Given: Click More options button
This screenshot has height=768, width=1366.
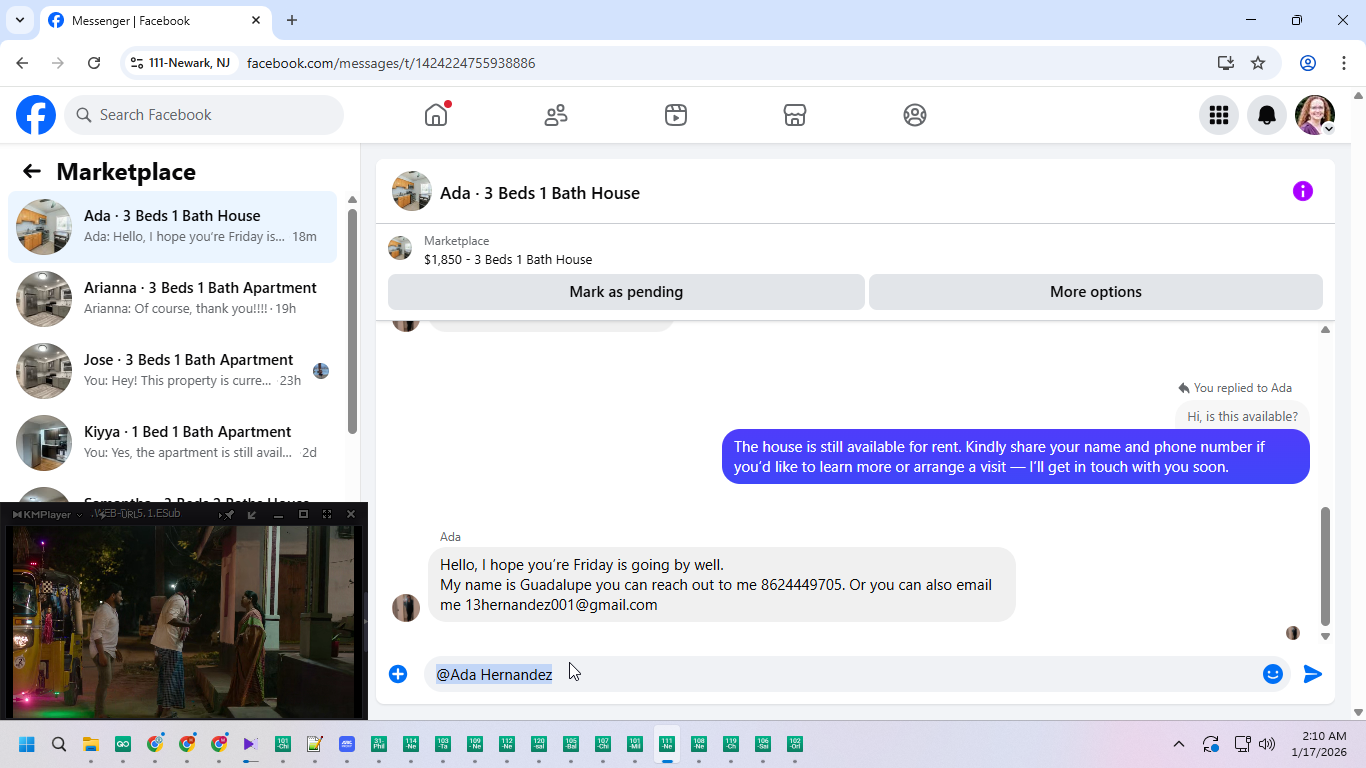Looking at the screenshot, I should pos(1096,292).
